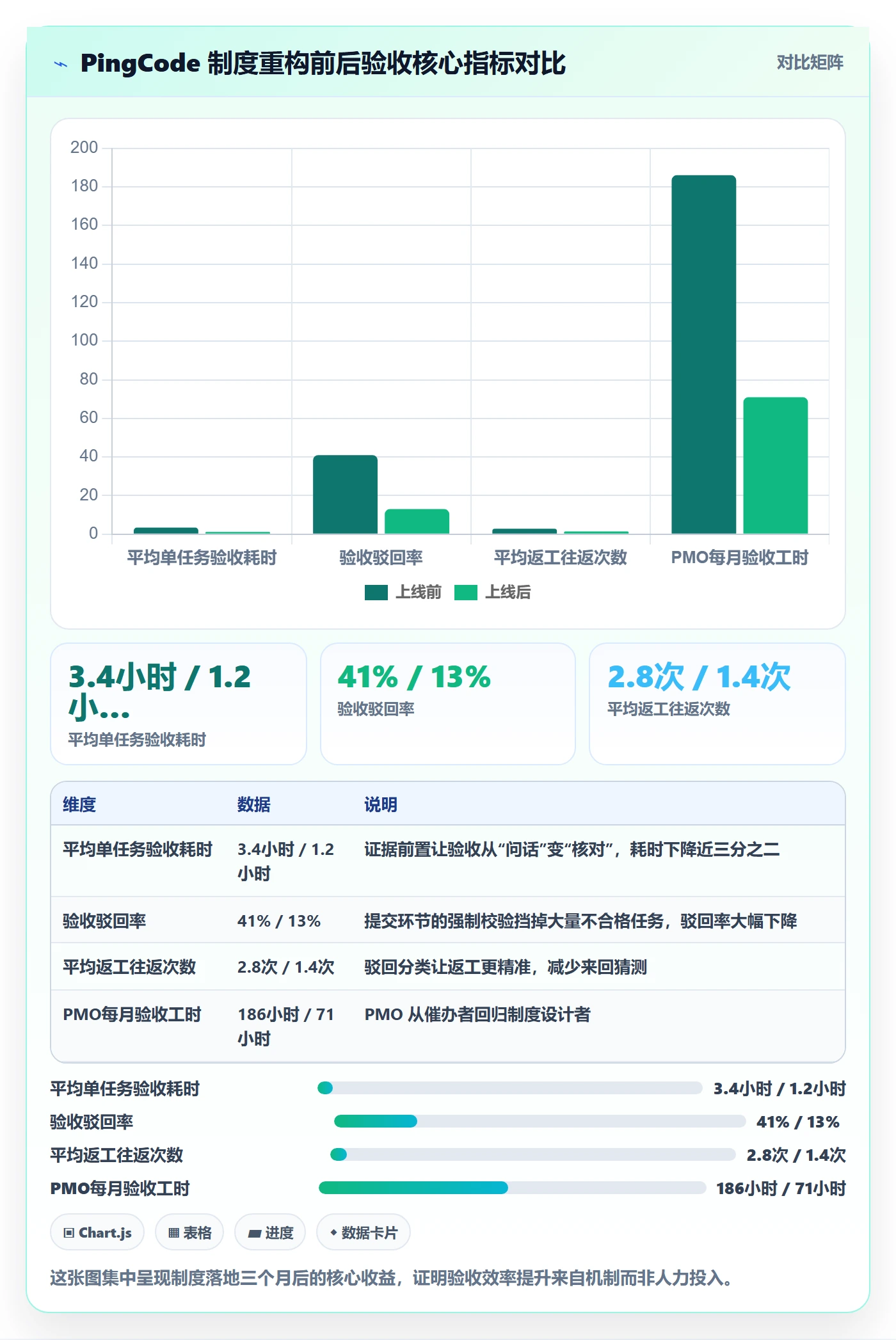This screenshot has height=1340, width=896.
Task: Open the 2.8次 / 1.4次 data card
Action: 717,704
